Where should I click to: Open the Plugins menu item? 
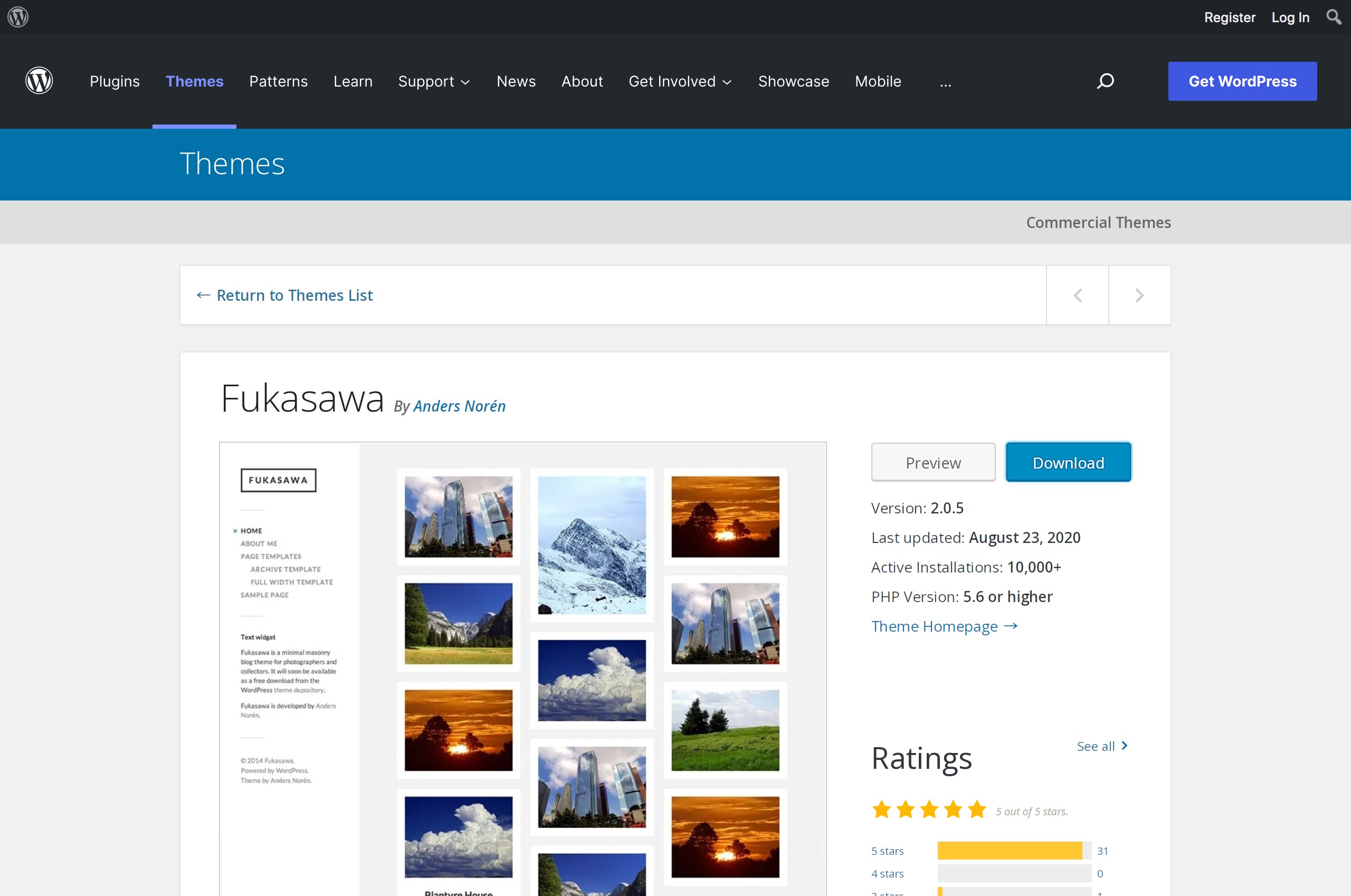pyautogui.click(x=115, y=81)
